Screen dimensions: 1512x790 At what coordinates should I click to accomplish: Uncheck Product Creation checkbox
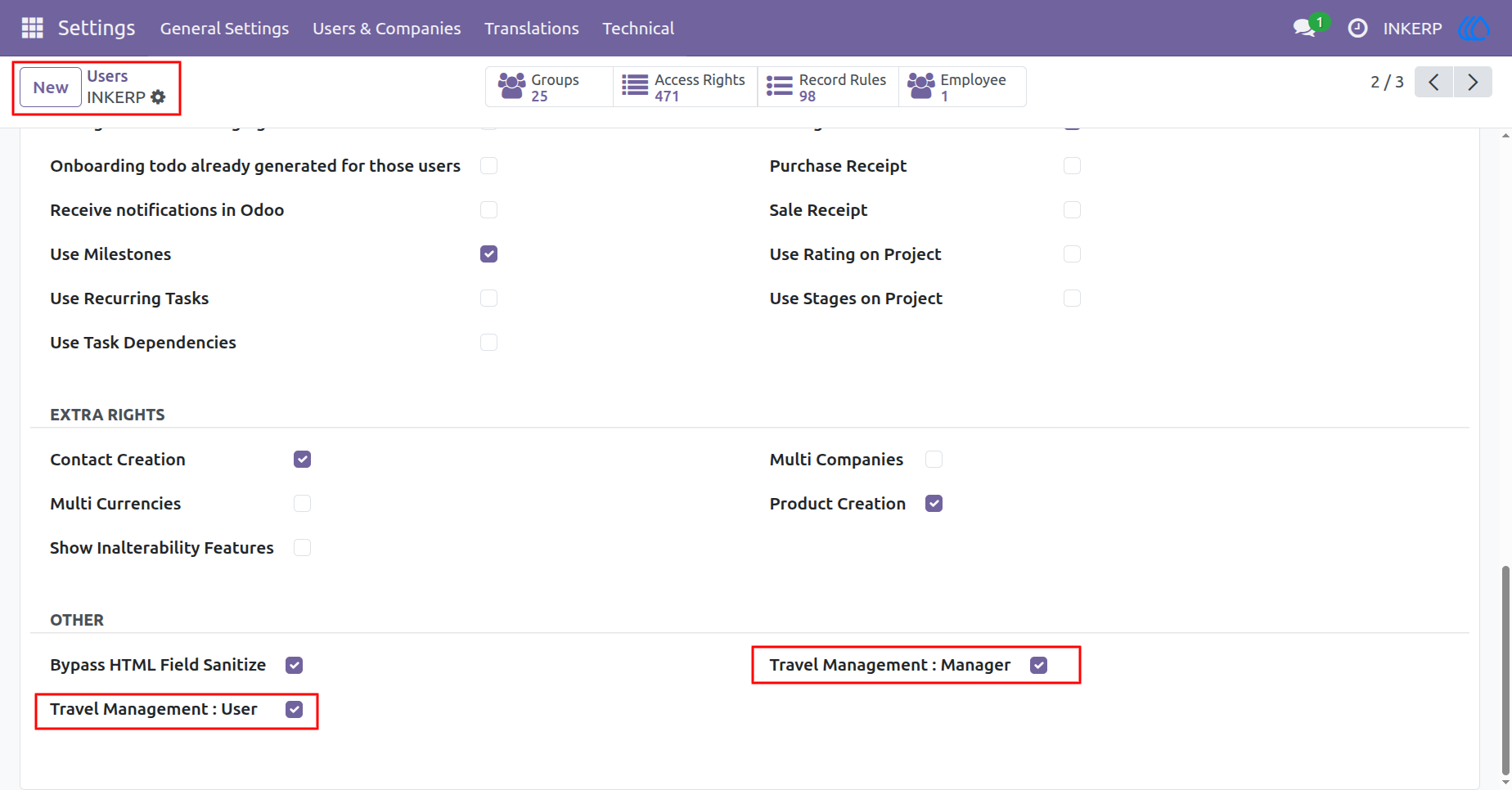(934, 504)
